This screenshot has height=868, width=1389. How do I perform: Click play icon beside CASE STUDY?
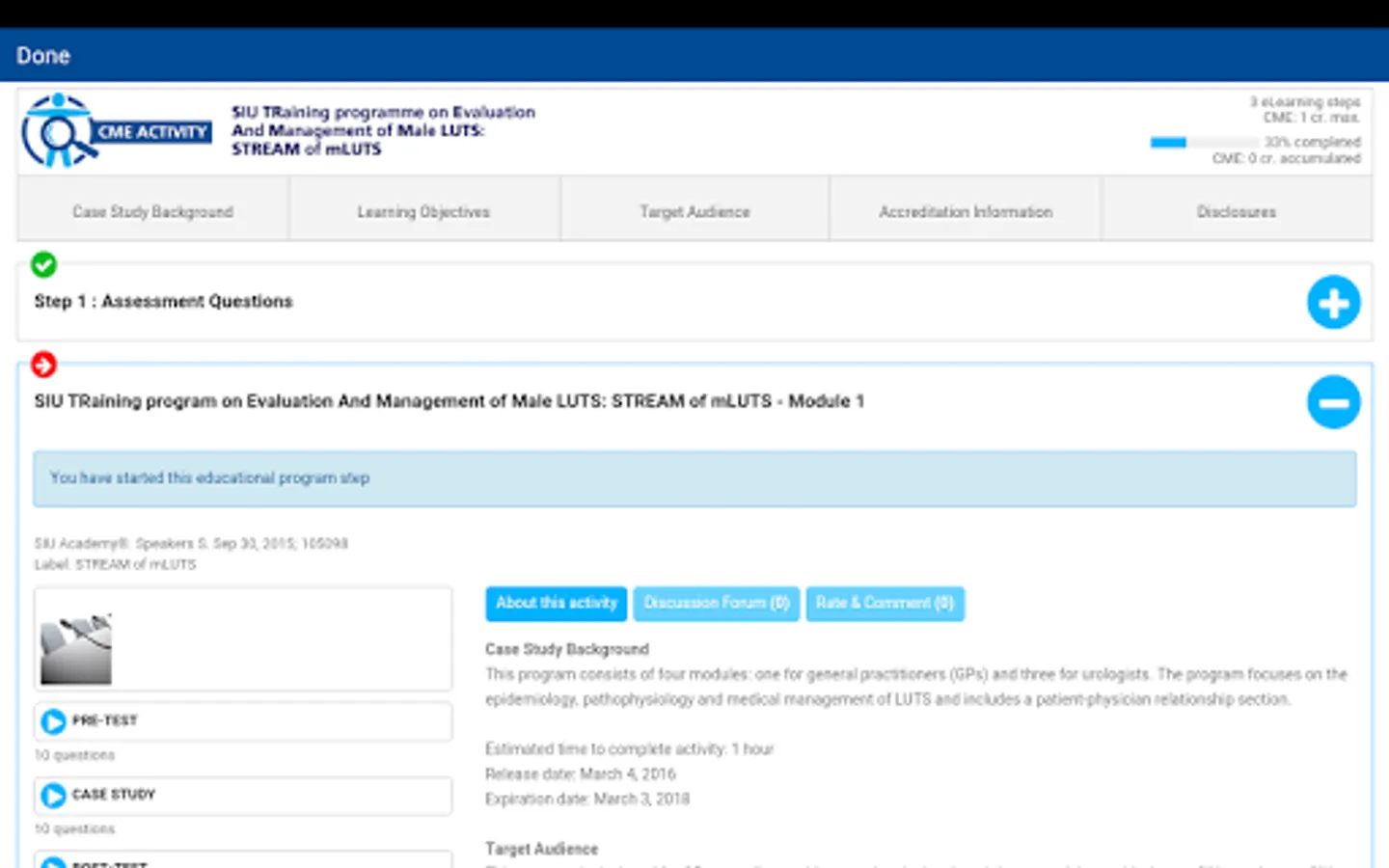(x=54, y=796)
